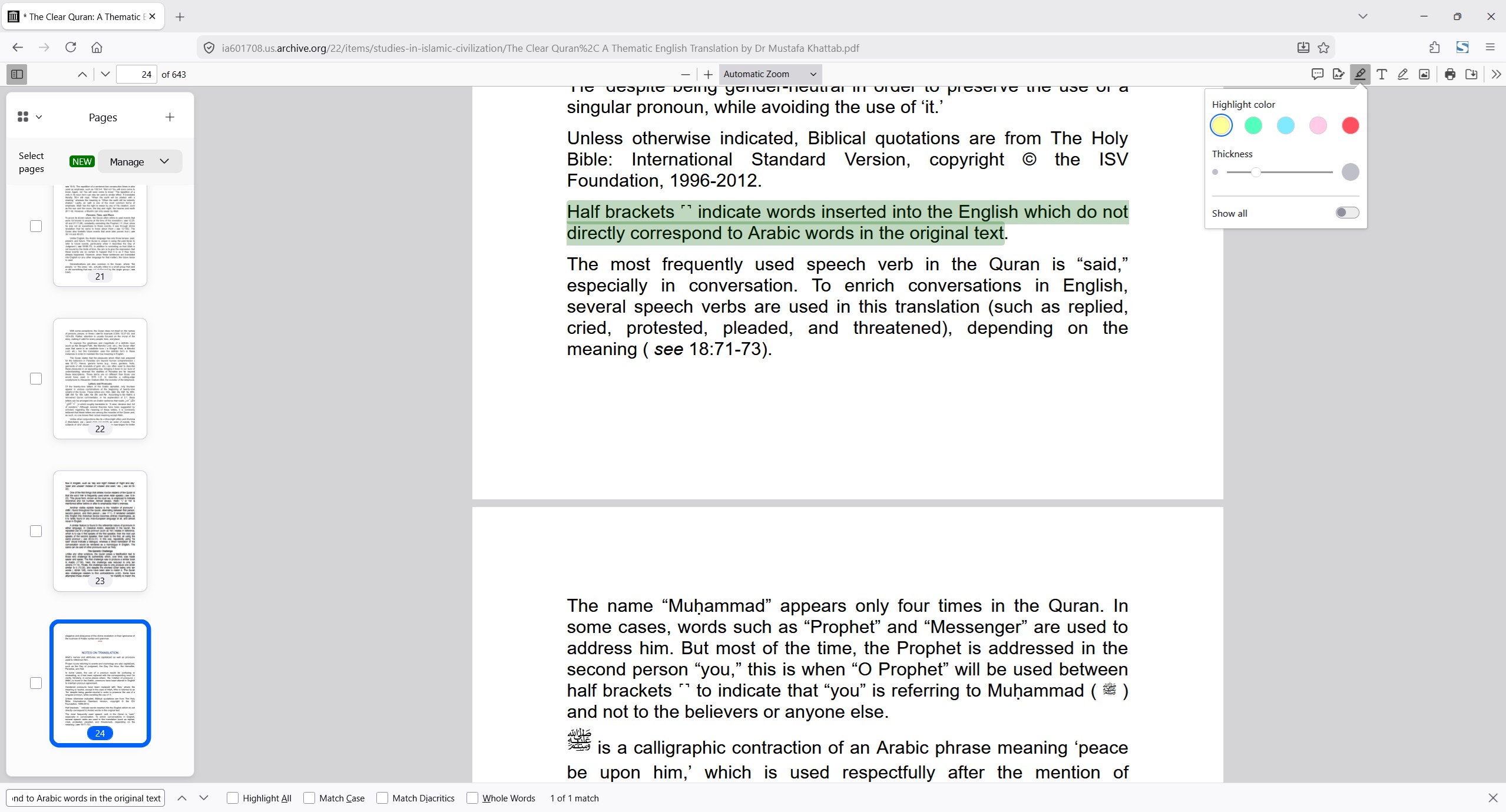Click the highlight Thickness slider

click(x=1279, y=172)
